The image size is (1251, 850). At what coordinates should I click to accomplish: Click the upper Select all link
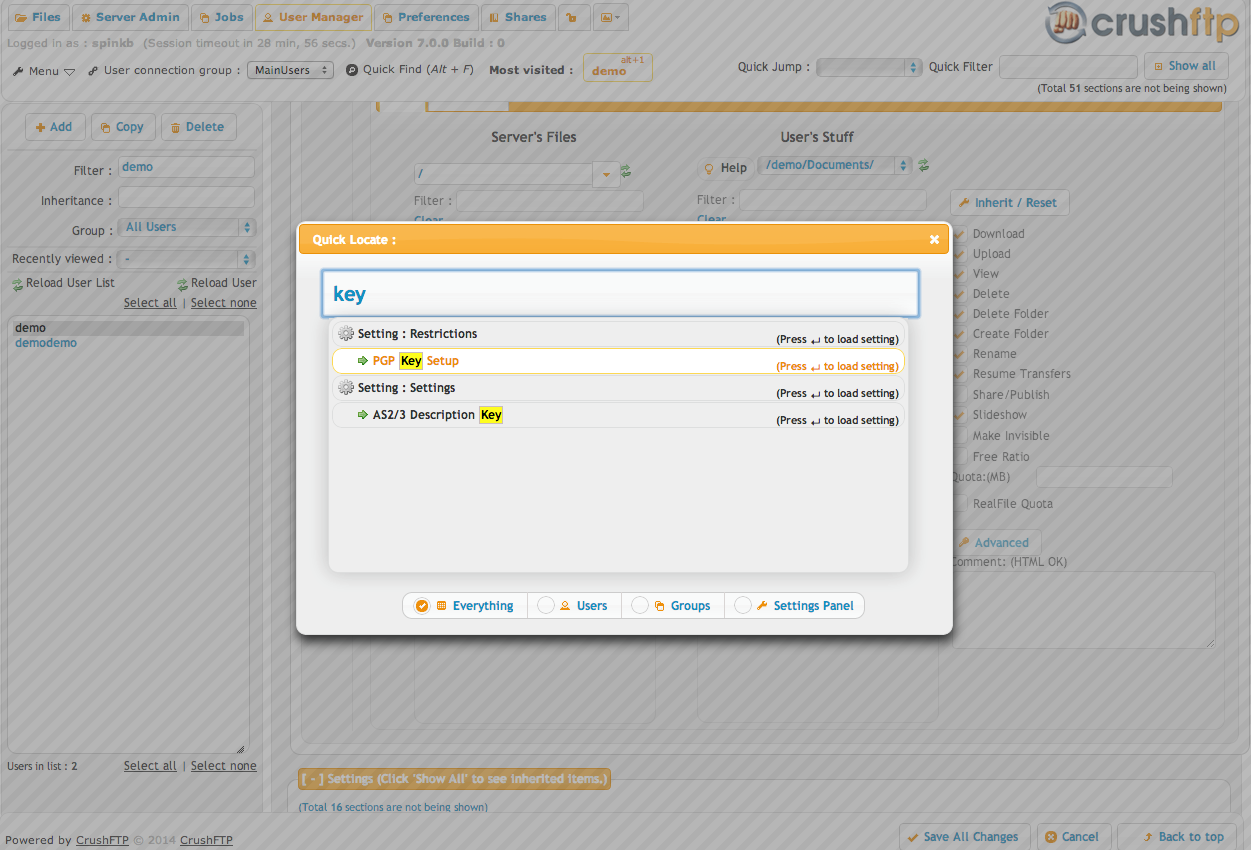coord(150,303)
